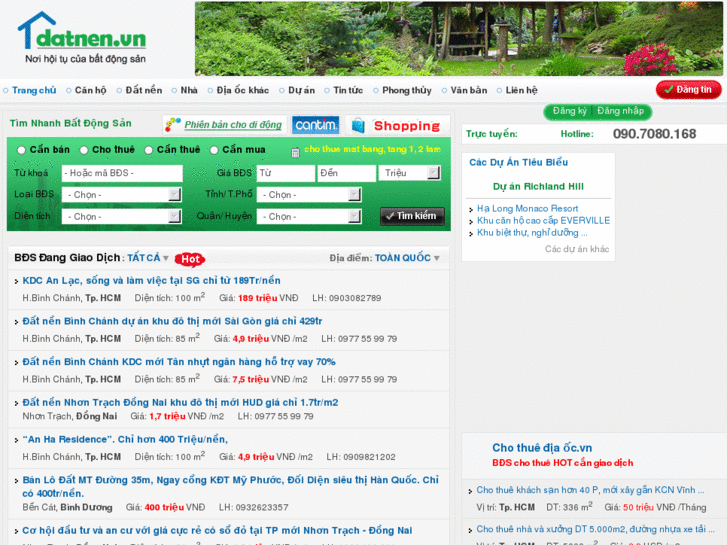This screenshot has height=545, width=727.
Task: Open the Shopping link
Action: (407, 126)
